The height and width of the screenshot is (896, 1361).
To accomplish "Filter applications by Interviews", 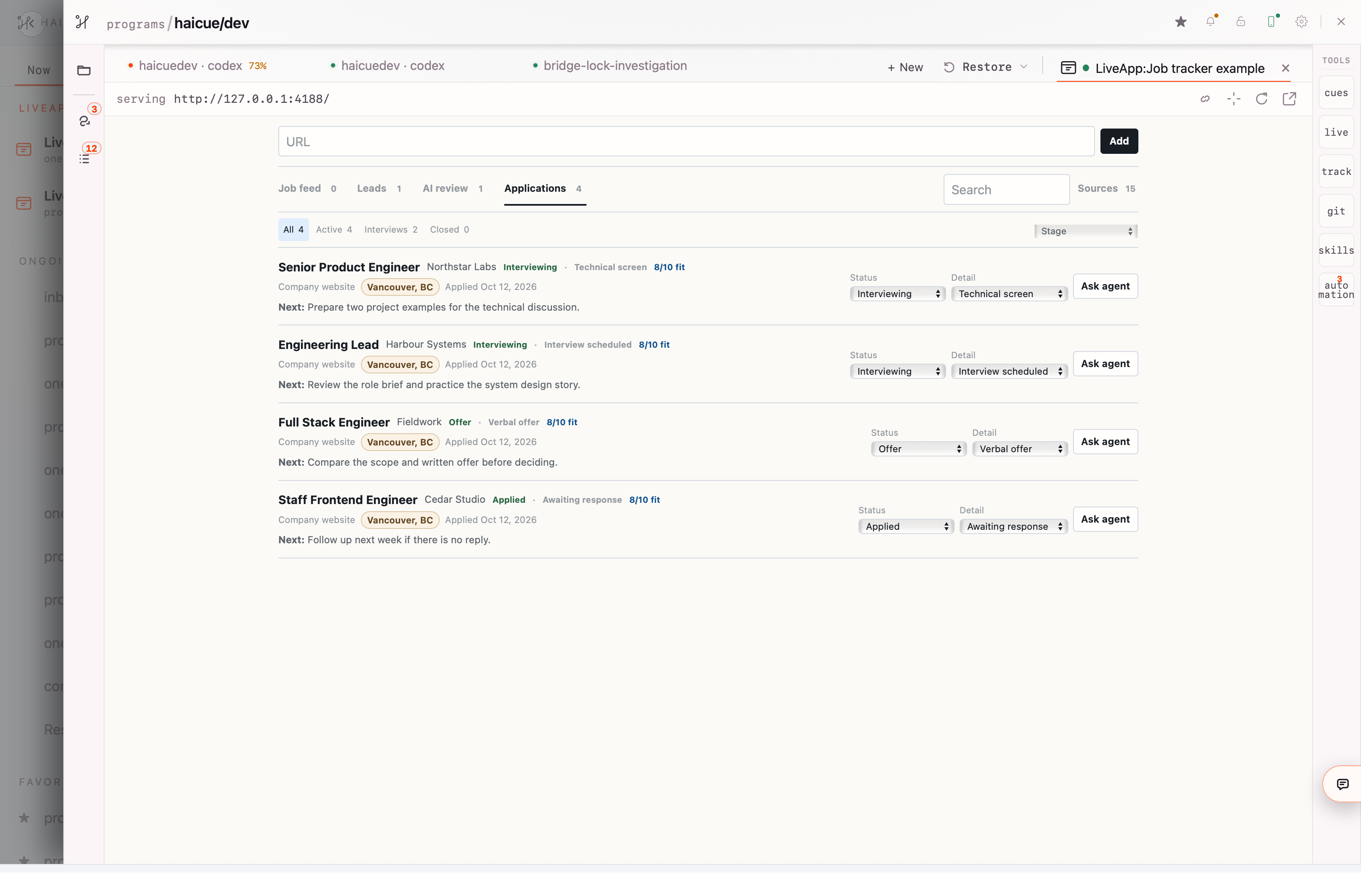I will pos(390,229).
